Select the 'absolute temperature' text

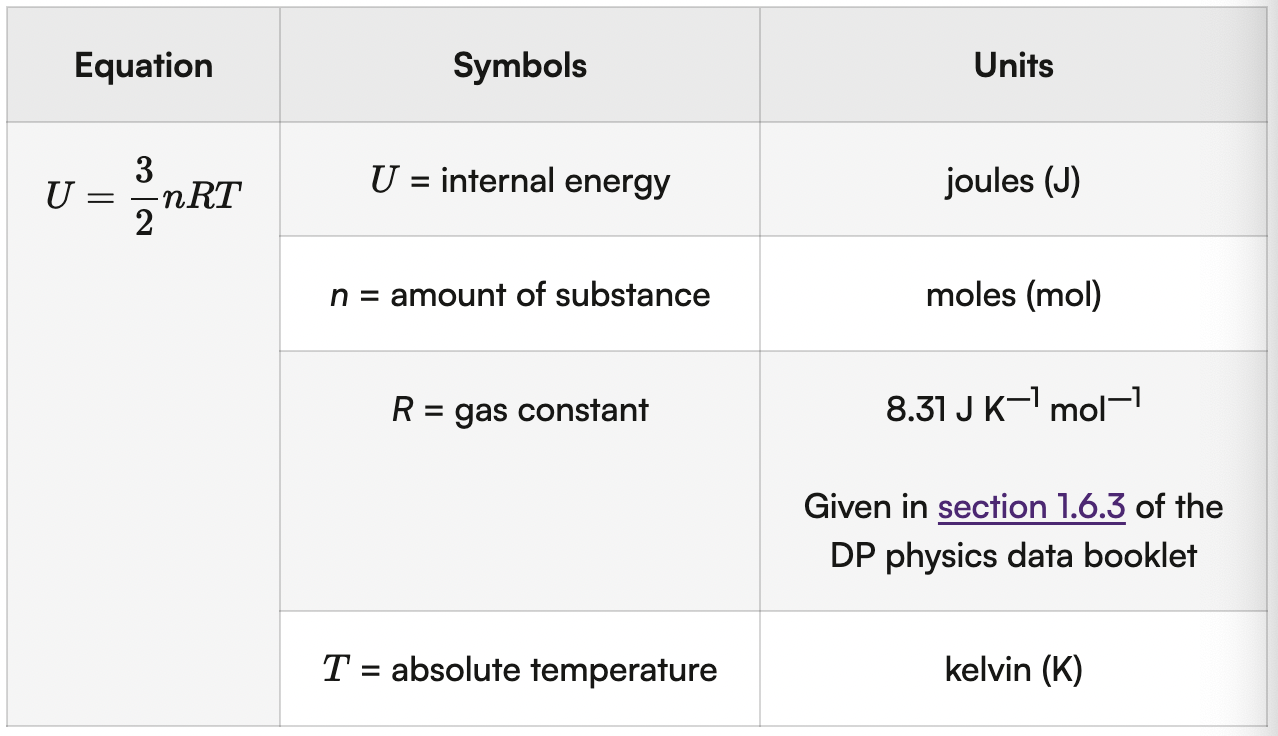pos(554,669)
